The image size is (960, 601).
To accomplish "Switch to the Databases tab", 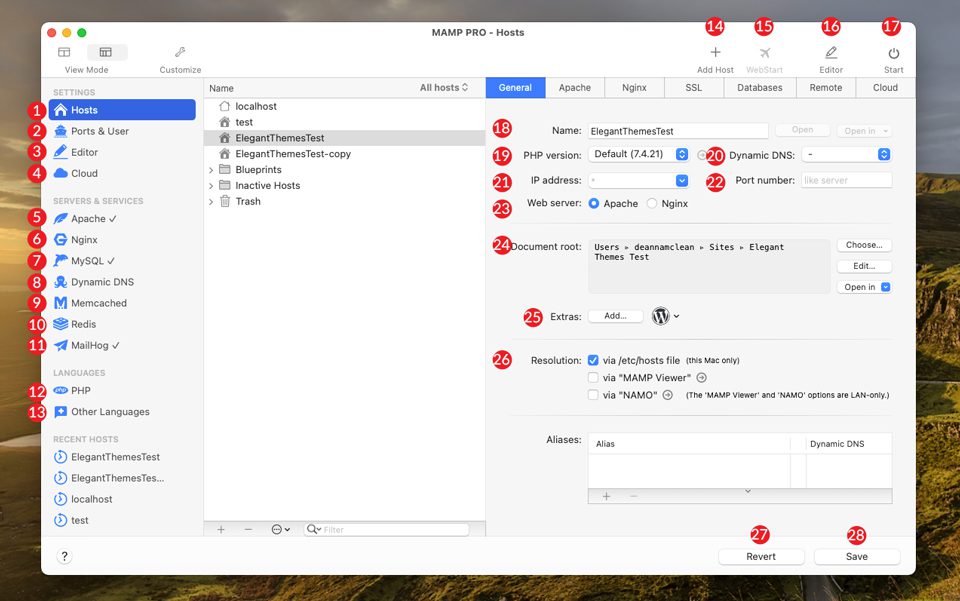I will [759, 88].
